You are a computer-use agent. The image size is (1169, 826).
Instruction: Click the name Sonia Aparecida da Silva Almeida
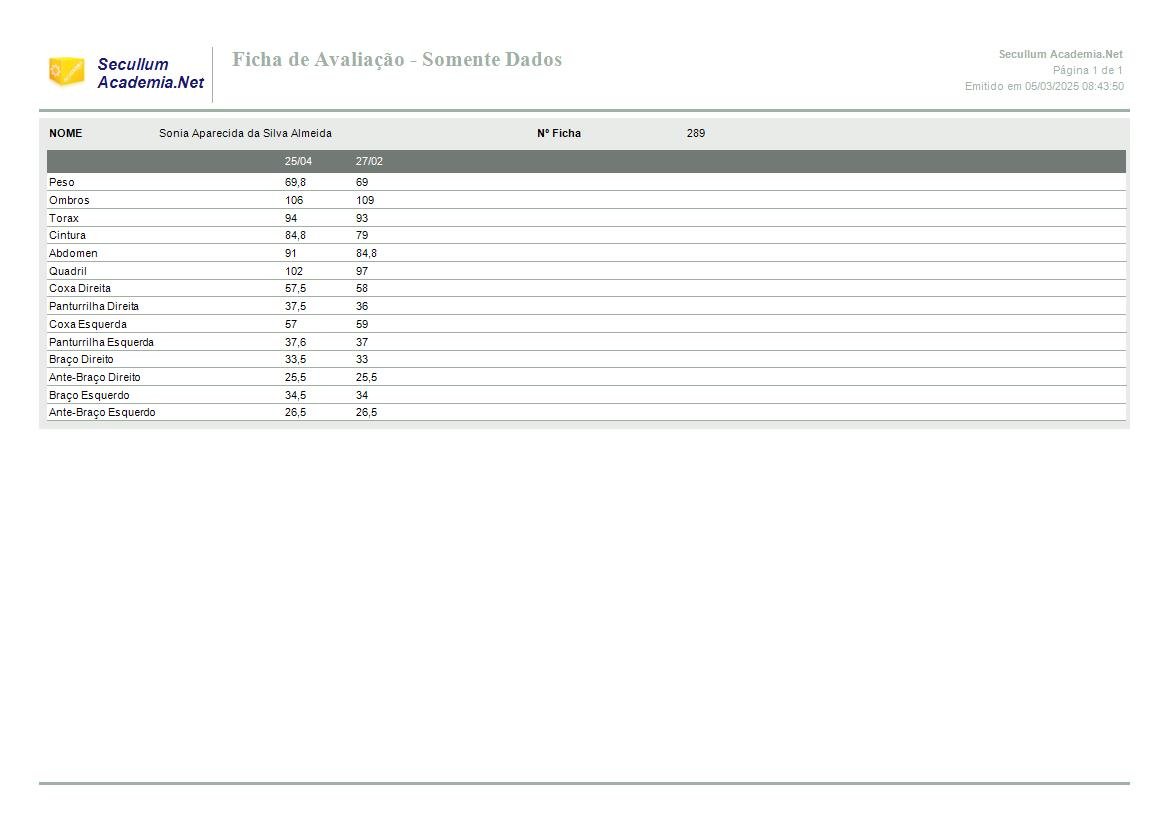click(245, 133)
